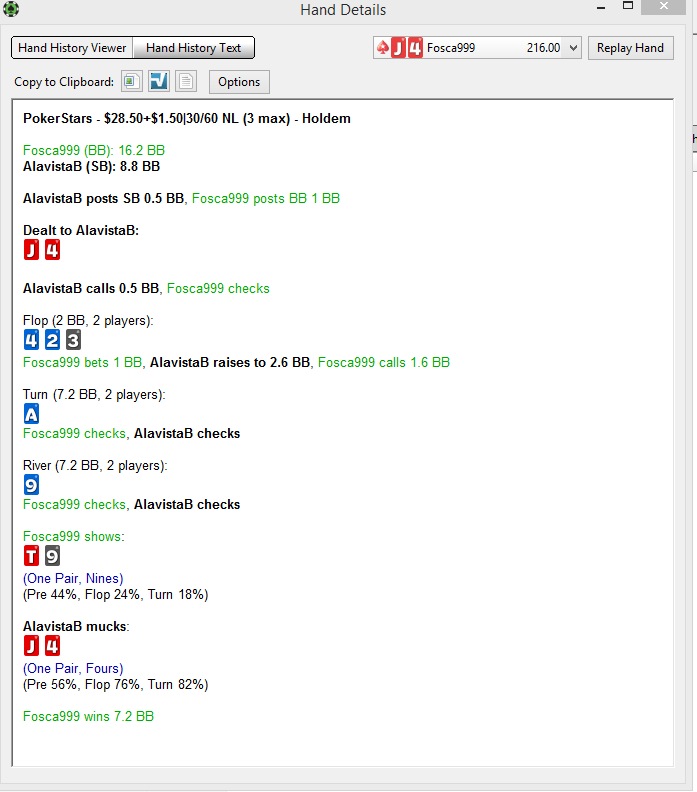Viewport: 697px width, 792px height.
Task: Click the gray Three card on the flop
Action: click(x=73, y=340)
